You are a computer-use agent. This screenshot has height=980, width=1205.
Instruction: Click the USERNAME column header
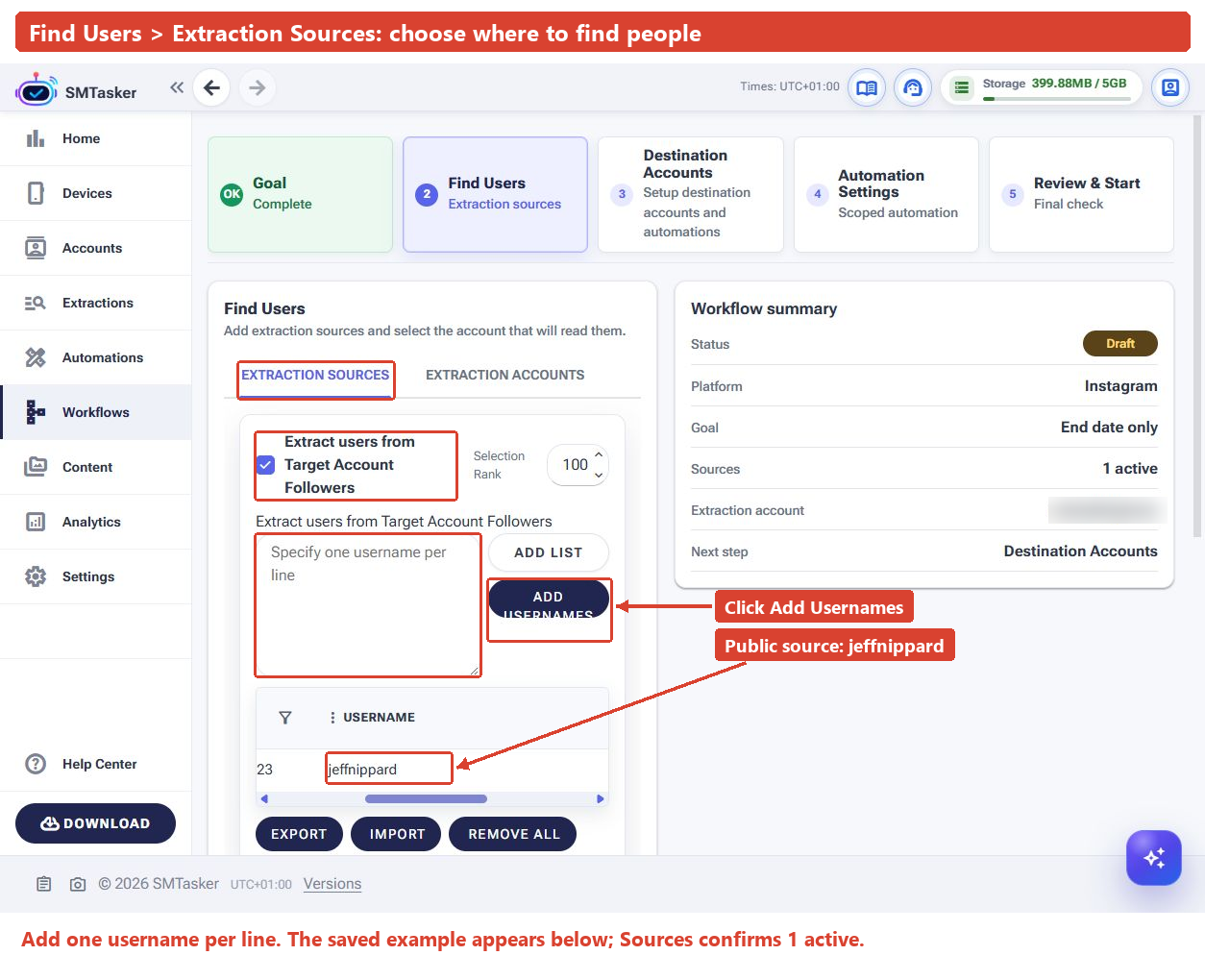(379, 718)
